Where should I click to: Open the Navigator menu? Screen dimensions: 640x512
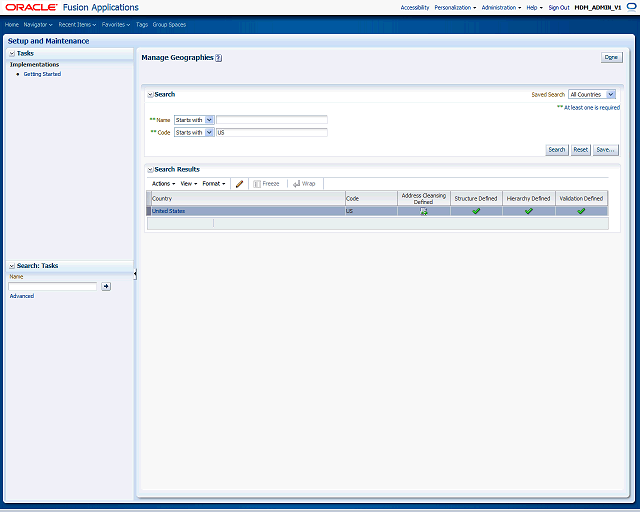pyautogui.click(x=38, y=24)
